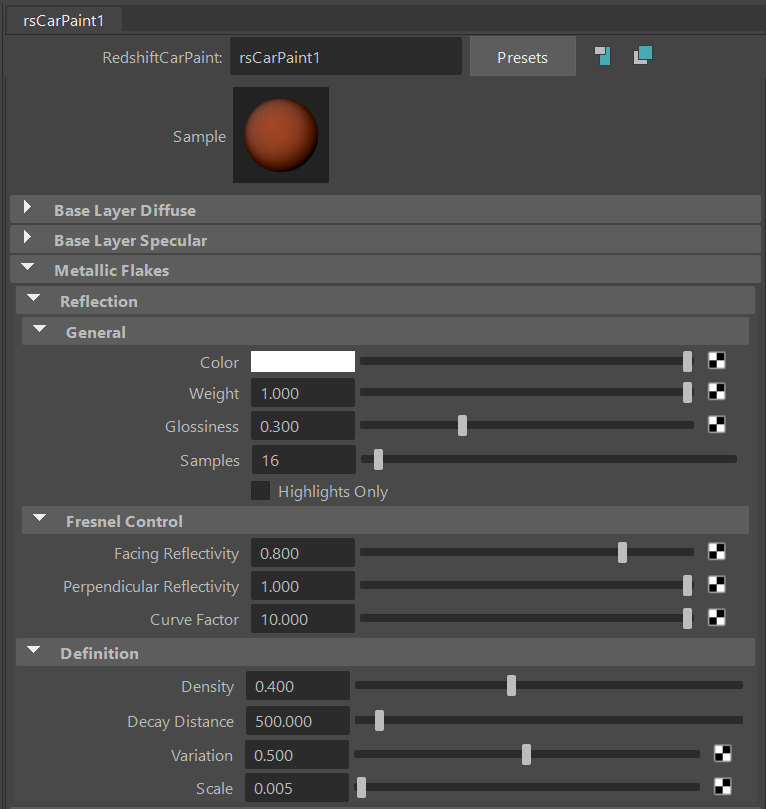
Task: Click the Samples slider handle
Action: 378,459
